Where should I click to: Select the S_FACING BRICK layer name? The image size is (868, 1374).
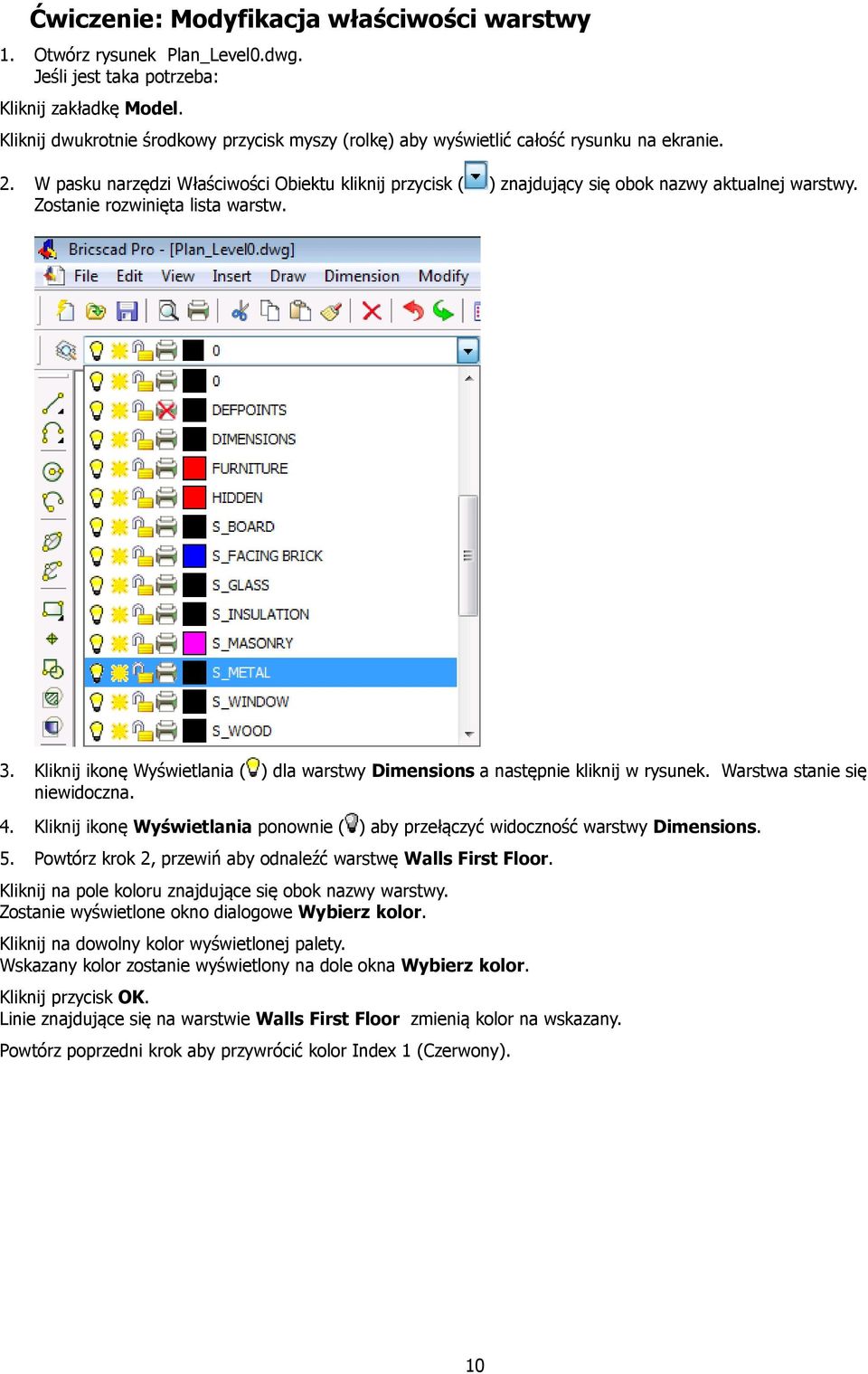pos(267,556)
